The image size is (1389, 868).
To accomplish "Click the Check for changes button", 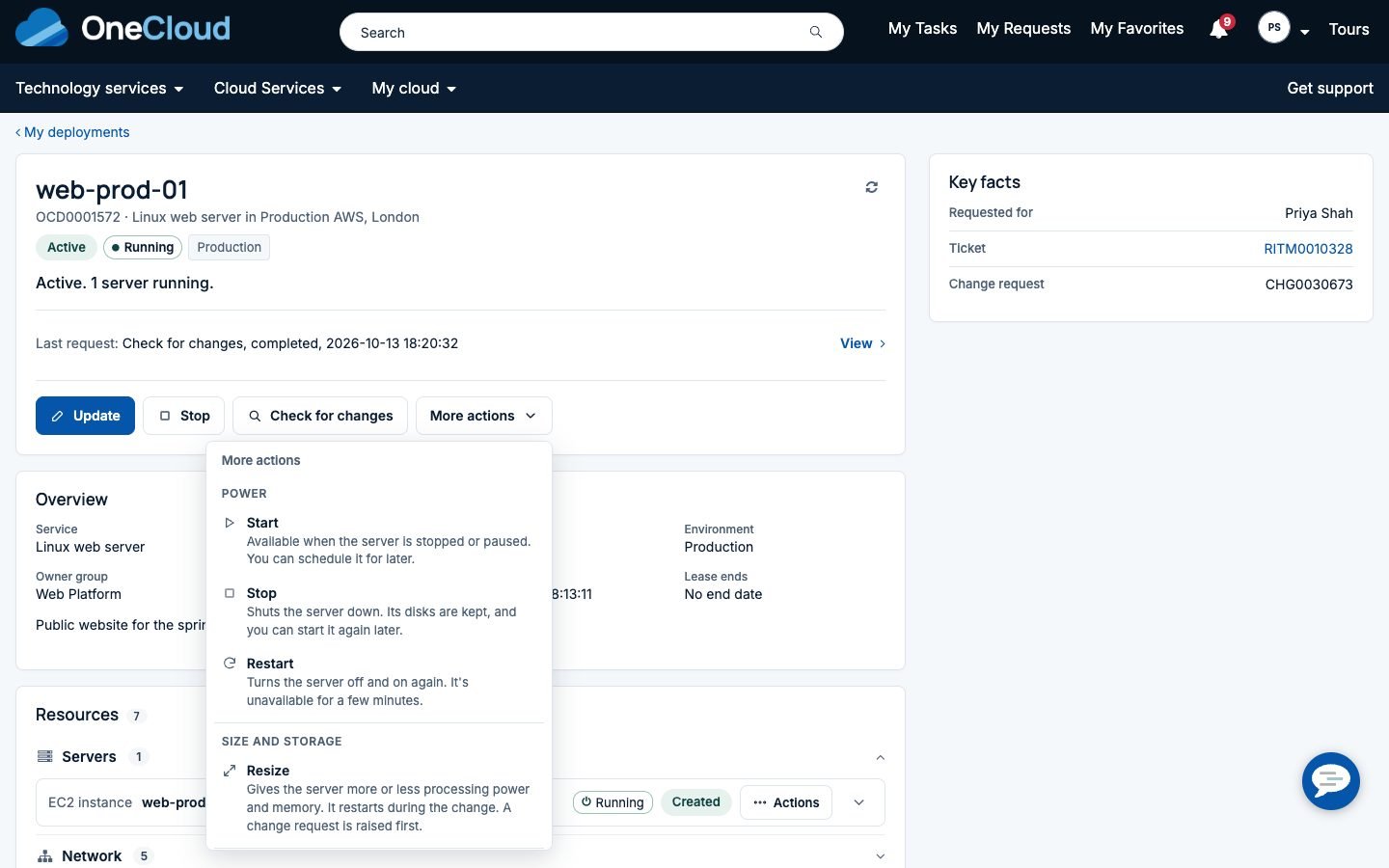I will pos(320,416).
